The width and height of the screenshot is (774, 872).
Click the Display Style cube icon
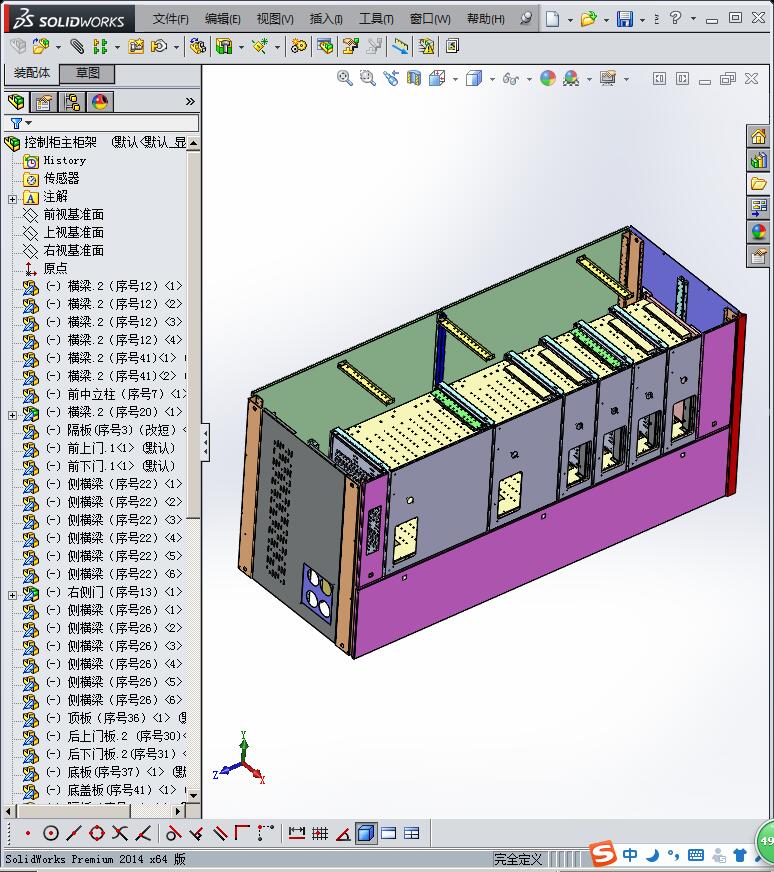point(474,78)
